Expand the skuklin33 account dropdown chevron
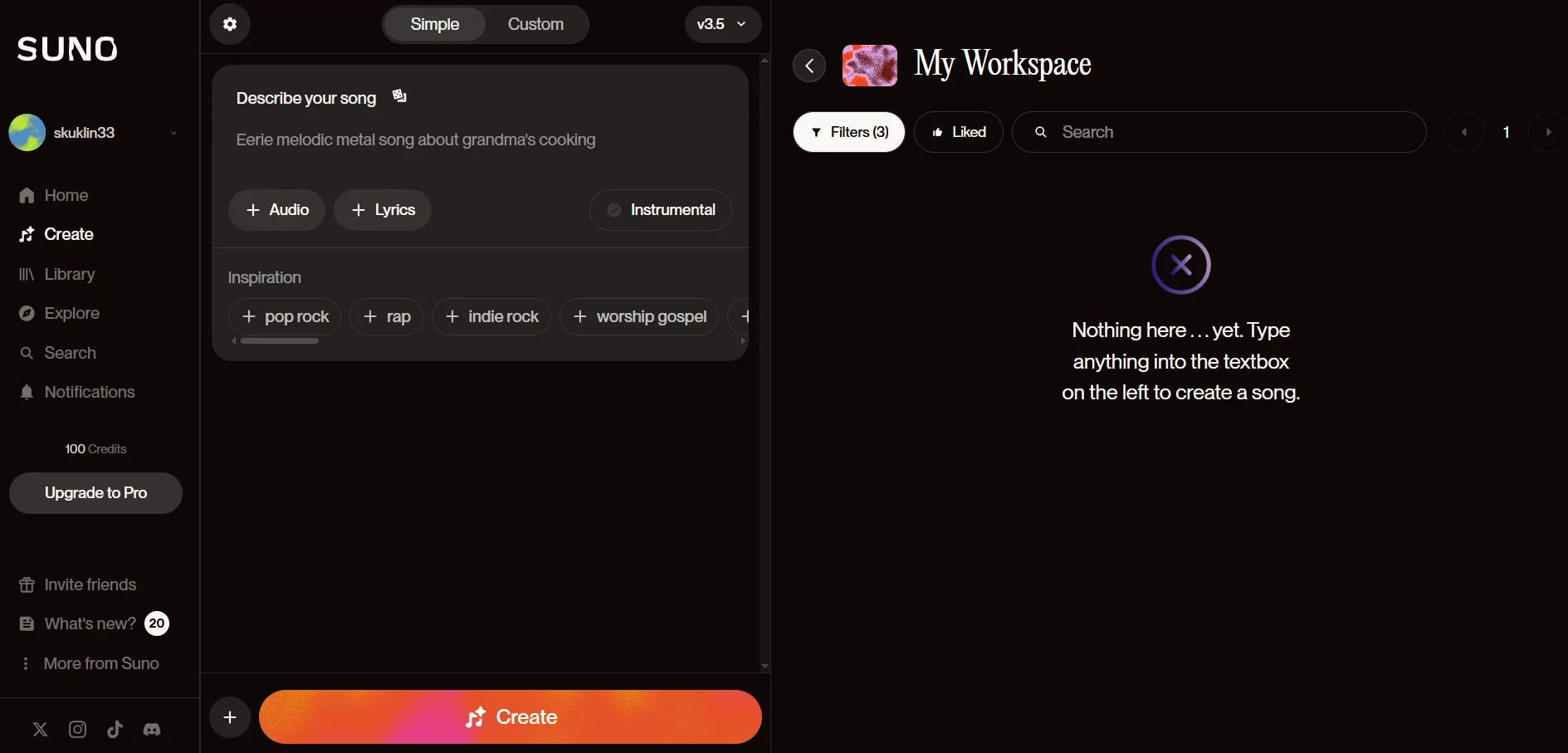This screenshot has height=753, width=1568. pos(173,133)
